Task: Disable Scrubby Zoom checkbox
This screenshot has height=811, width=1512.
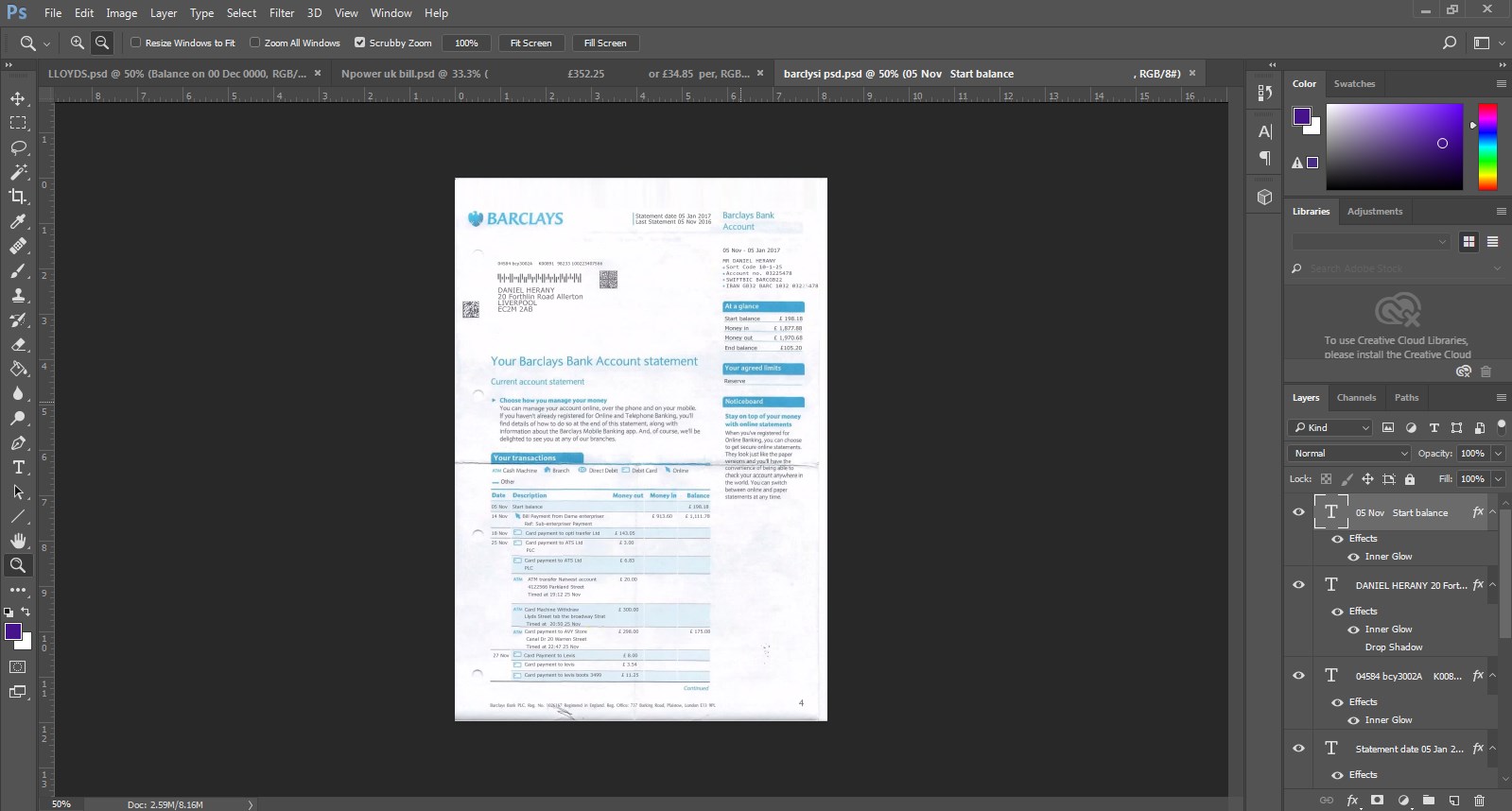Action: coord(360,43)
